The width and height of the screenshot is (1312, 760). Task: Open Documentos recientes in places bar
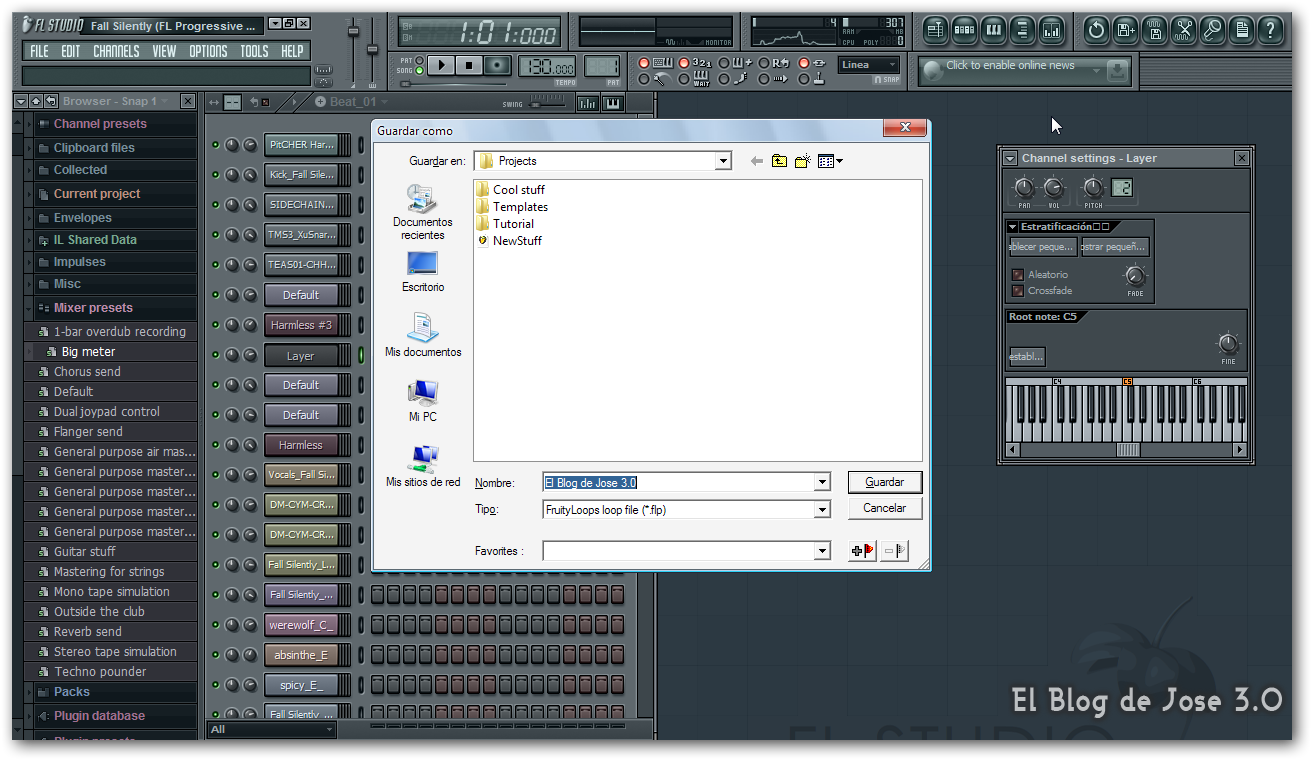coord(423,212)
